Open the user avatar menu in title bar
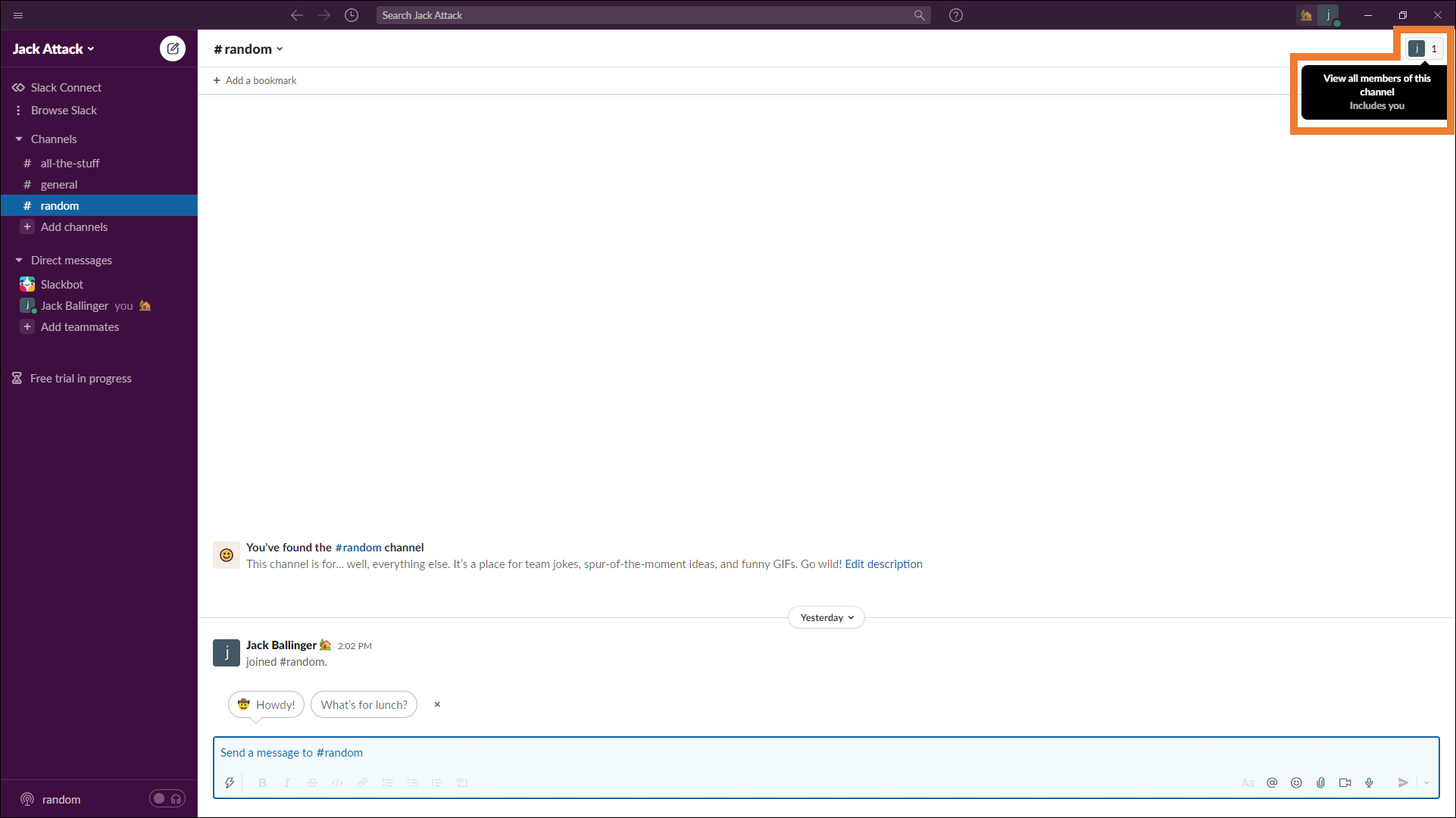The height and width of the screenshot is (818, 1456). pos(1328,15)
